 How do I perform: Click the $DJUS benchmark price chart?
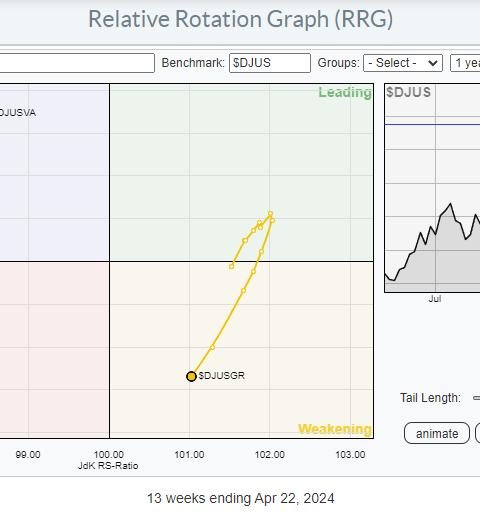[x=432, y=188]
